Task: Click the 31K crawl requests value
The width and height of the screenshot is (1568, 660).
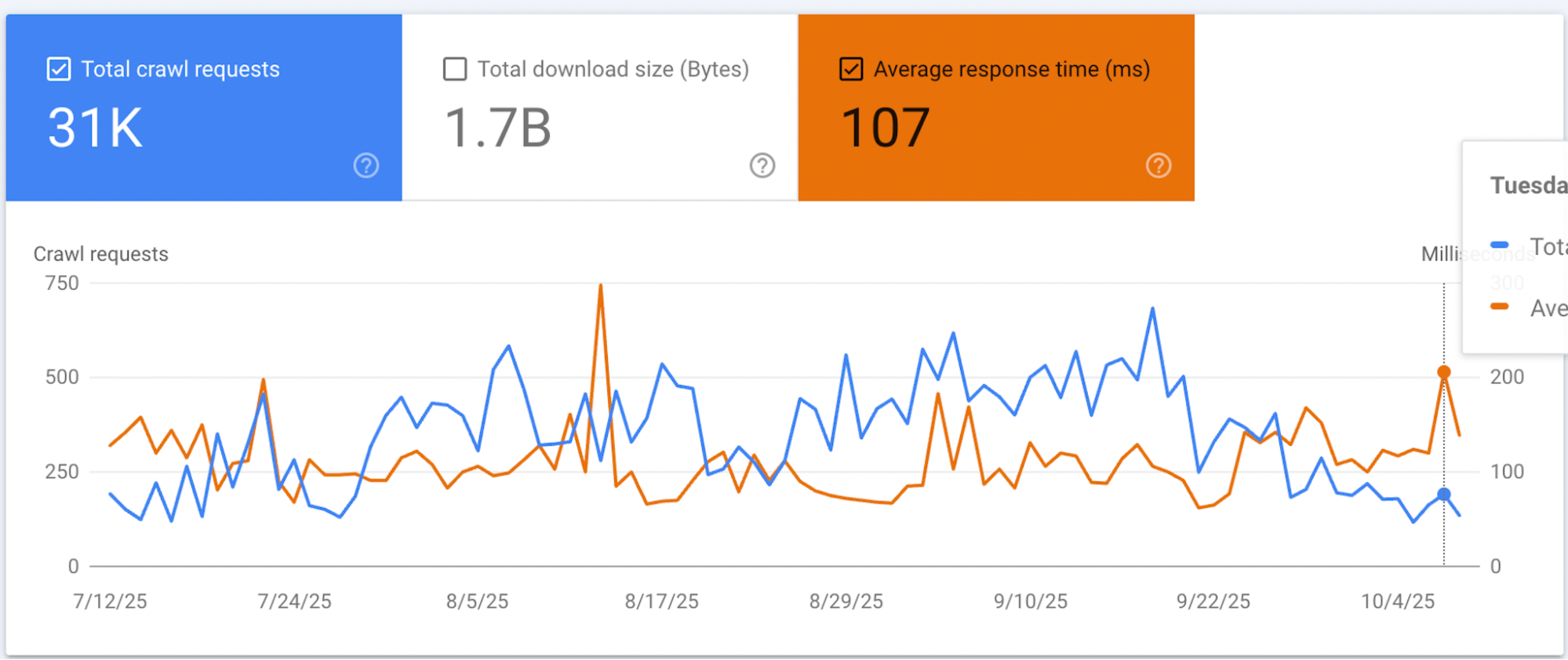Action: coord(96,128)
